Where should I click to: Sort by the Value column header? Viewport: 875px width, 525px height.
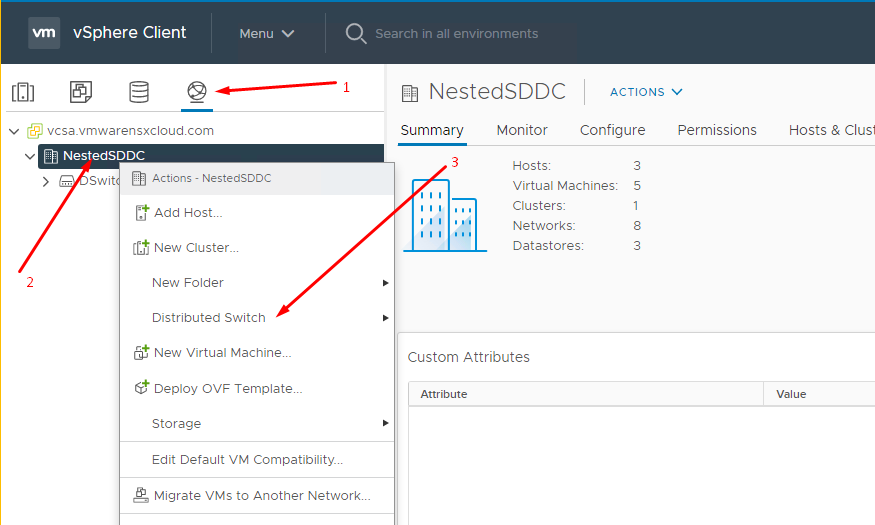click(x=819, y=394)
